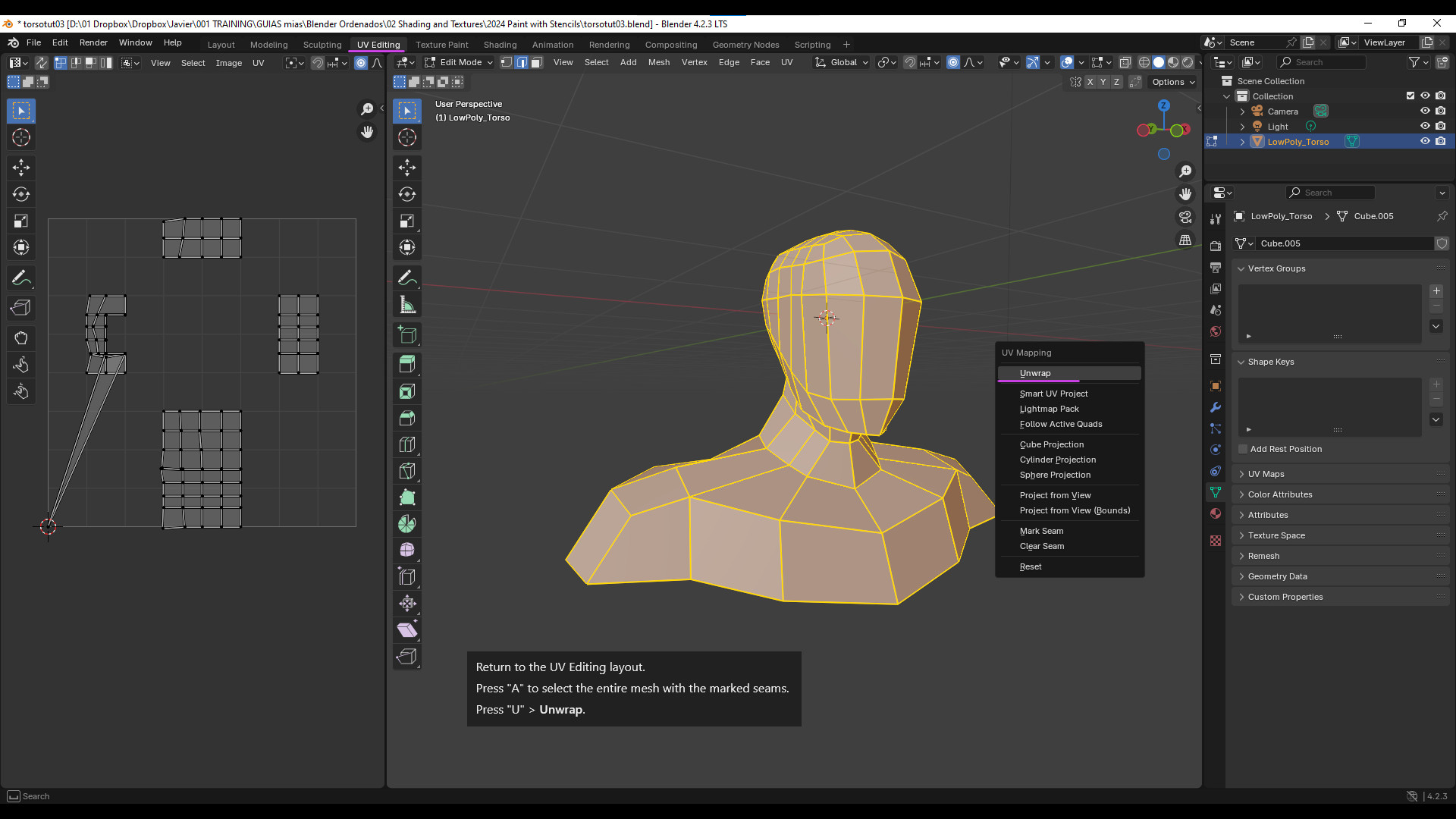Screen dimensions: 1456x819
Task: Select the Rip Region tool
Action: pos(407,656)
